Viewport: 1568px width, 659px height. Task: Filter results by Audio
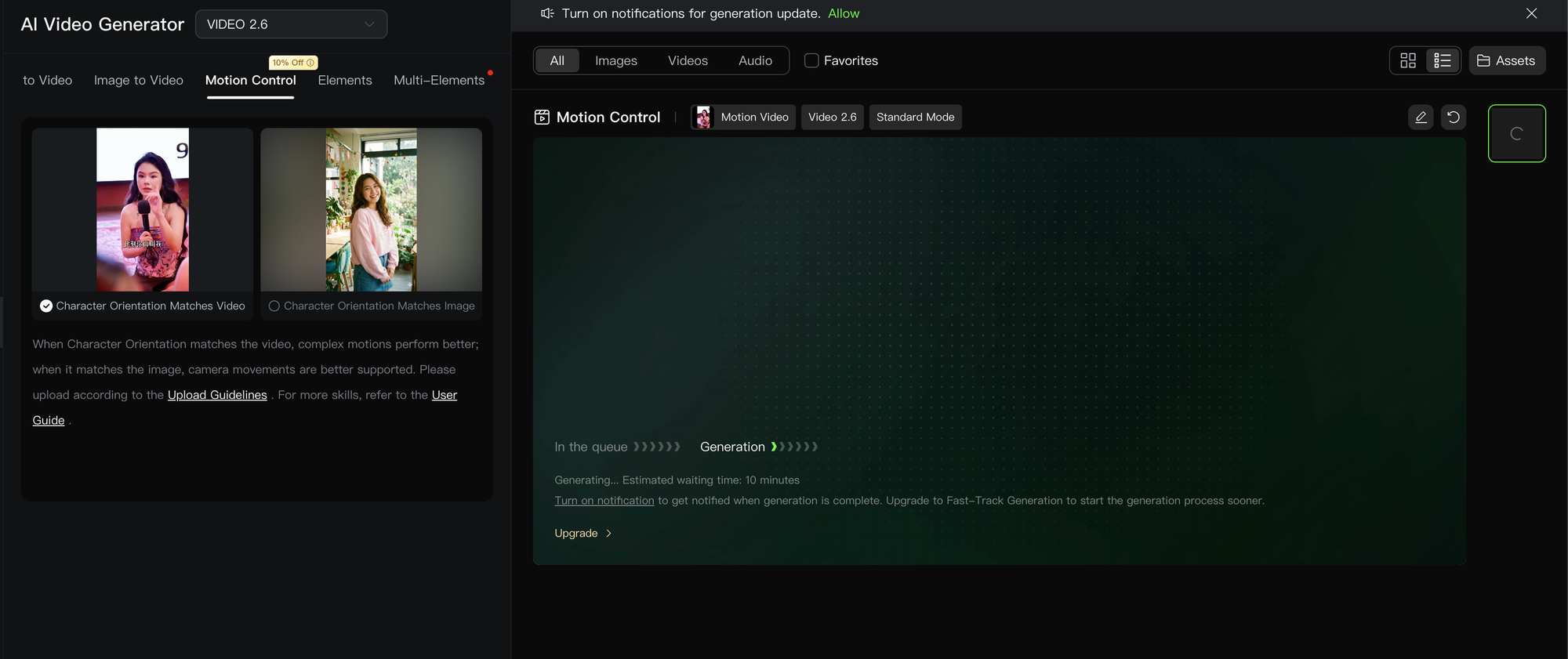(x=755, y=60)
